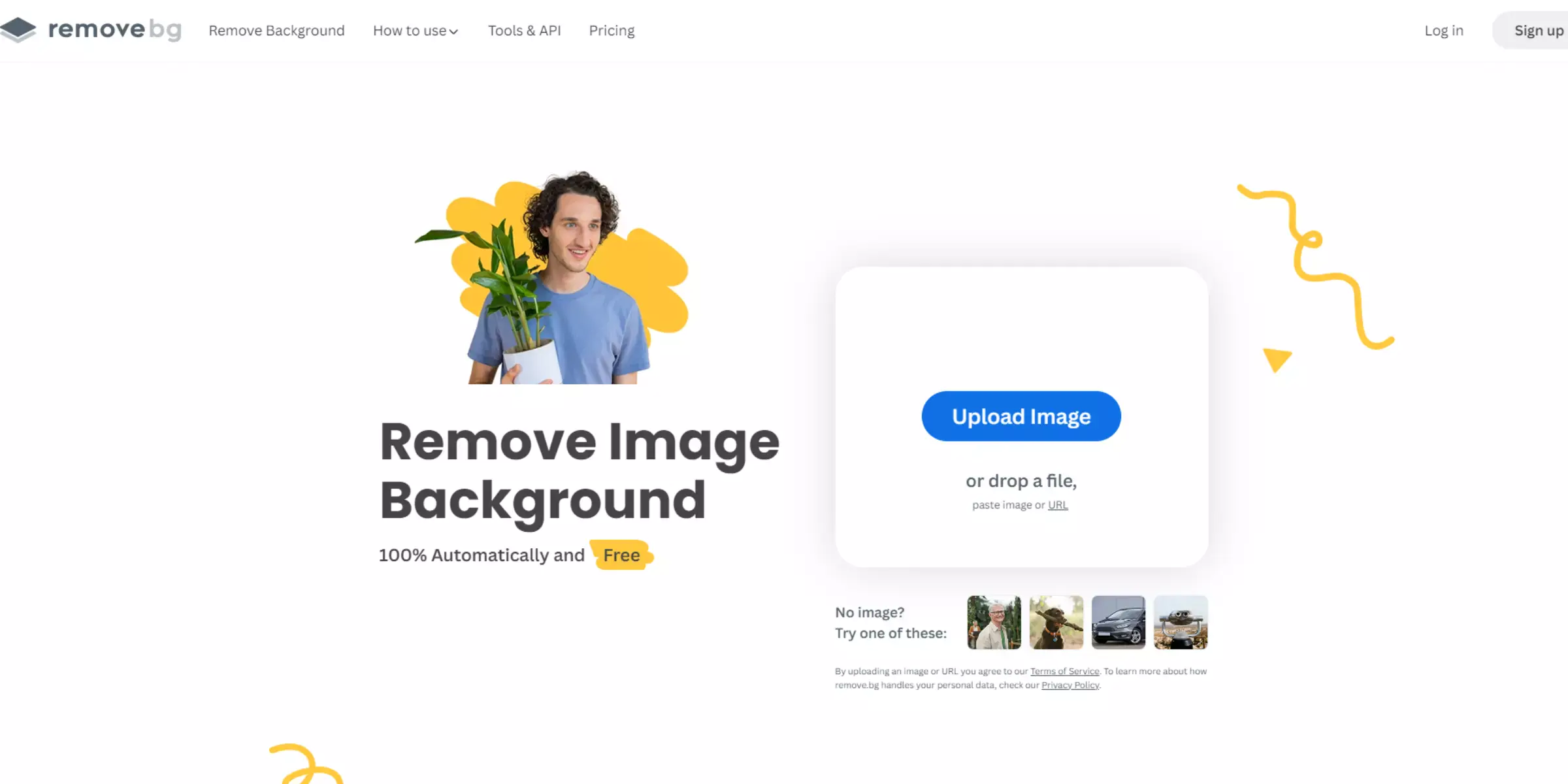Viewport: 1568px width, 784px height.
Task: Click the Upload Image button
Action: click(x=1021, y=416)
